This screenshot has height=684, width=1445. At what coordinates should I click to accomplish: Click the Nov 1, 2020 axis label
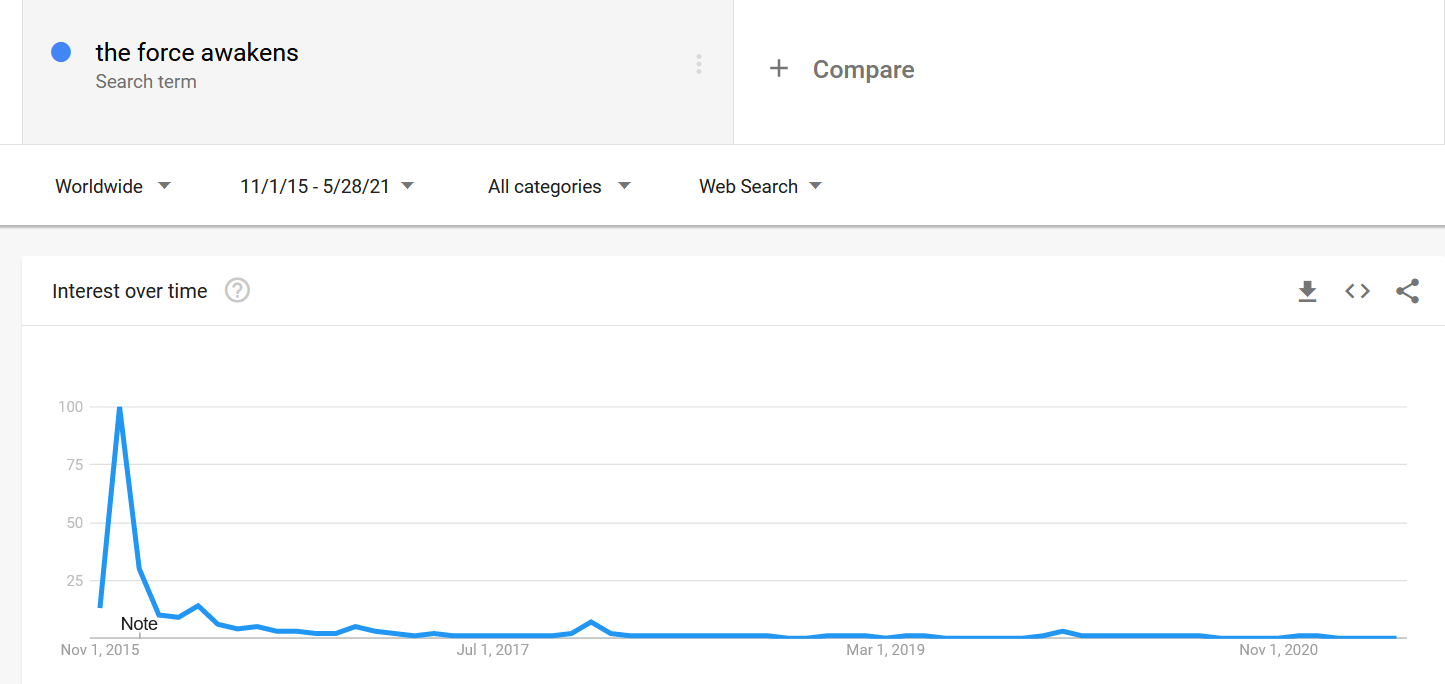click(x=1279, y=650)
